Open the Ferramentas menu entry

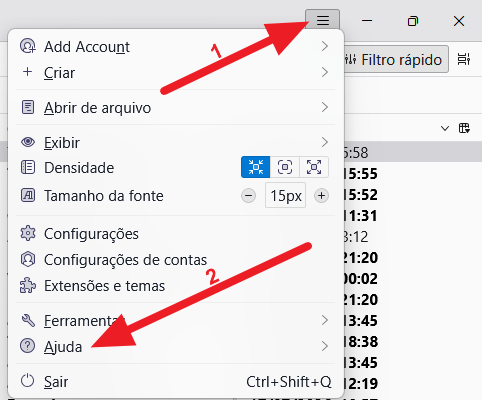[175, 320]
